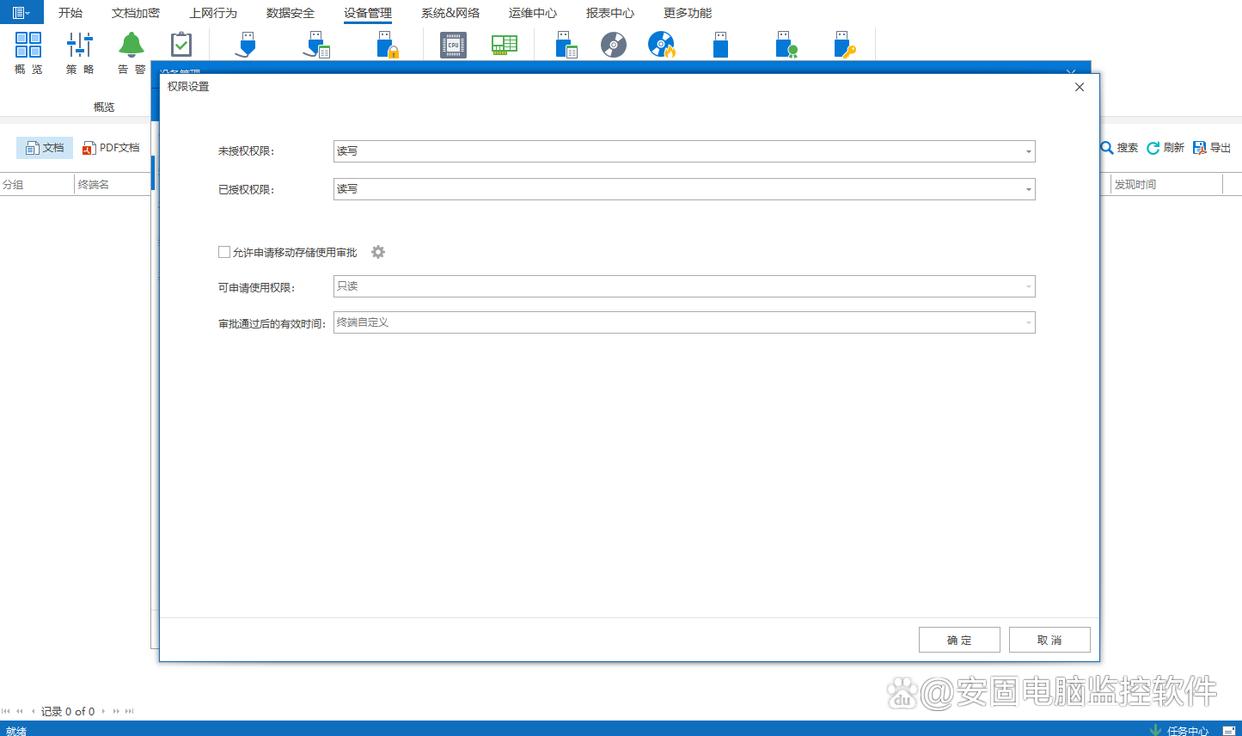
Task: Click the 策略 policy sliders icon
Action: tap(80, 52)
